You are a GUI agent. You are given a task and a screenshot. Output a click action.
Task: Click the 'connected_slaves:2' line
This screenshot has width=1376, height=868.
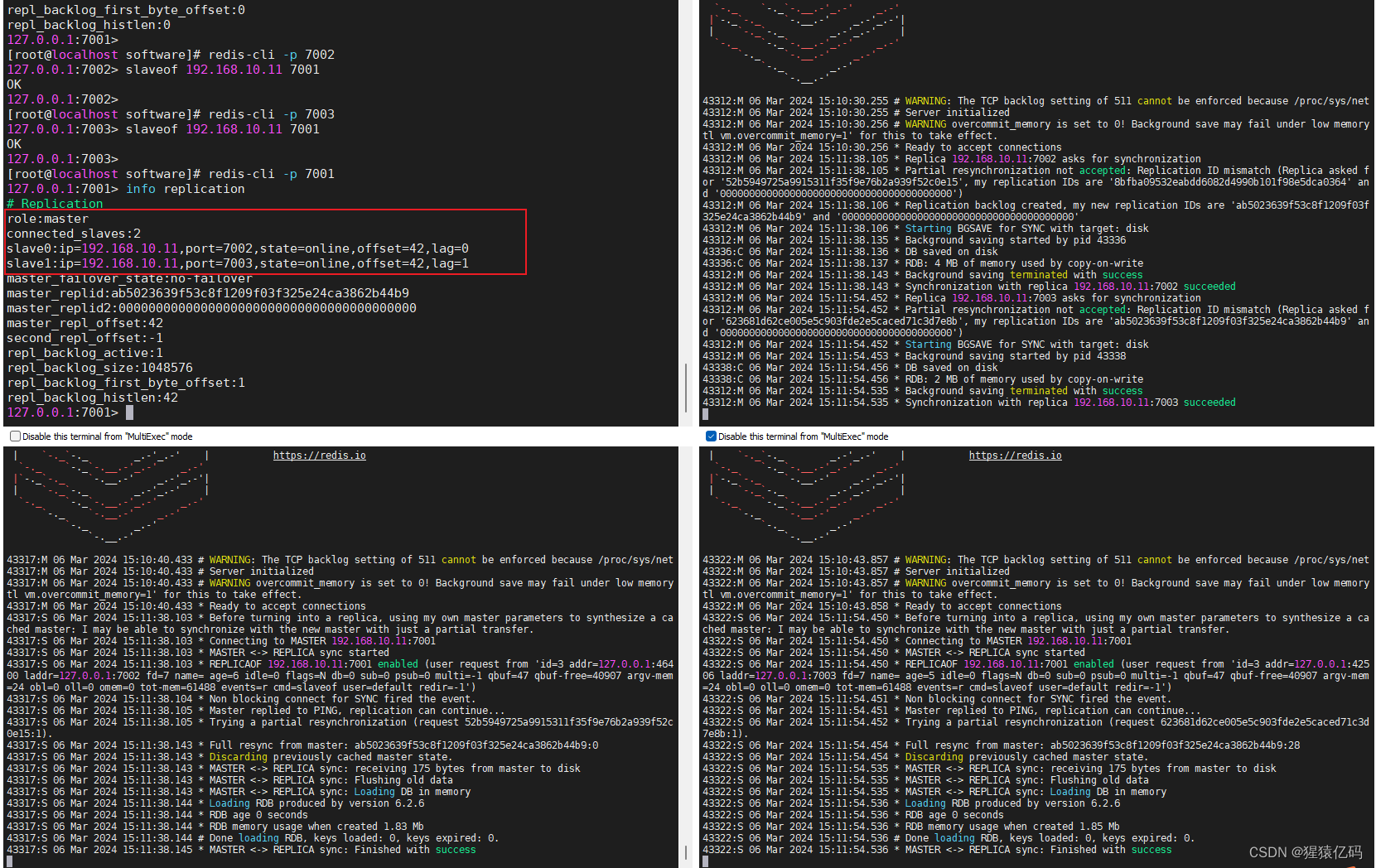pos(74,234)
